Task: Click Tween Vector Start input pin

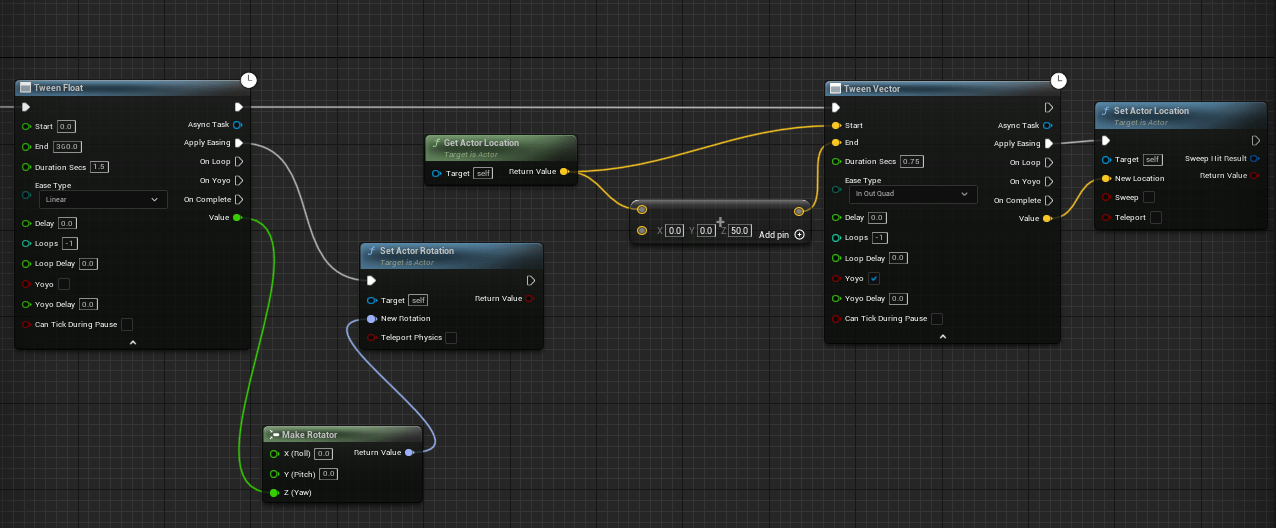Action: click(836, 126)
